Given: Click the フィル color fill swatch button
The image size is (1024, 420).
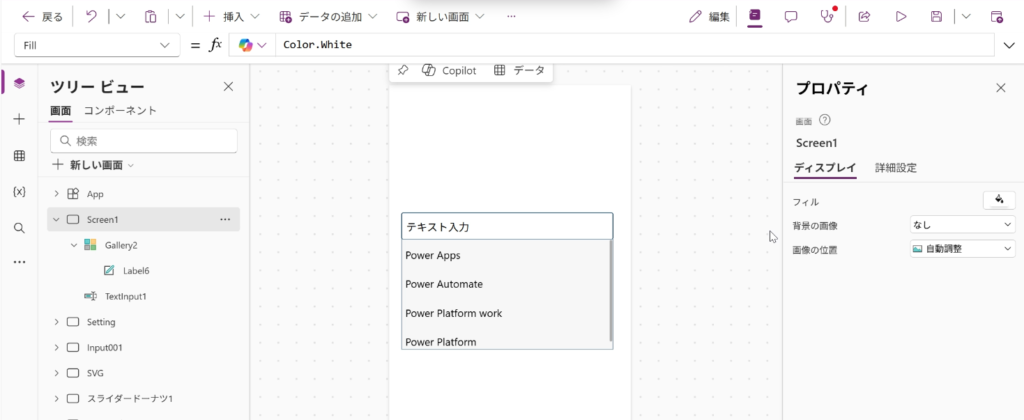Looking at the screenshot, I should [999, 200].
